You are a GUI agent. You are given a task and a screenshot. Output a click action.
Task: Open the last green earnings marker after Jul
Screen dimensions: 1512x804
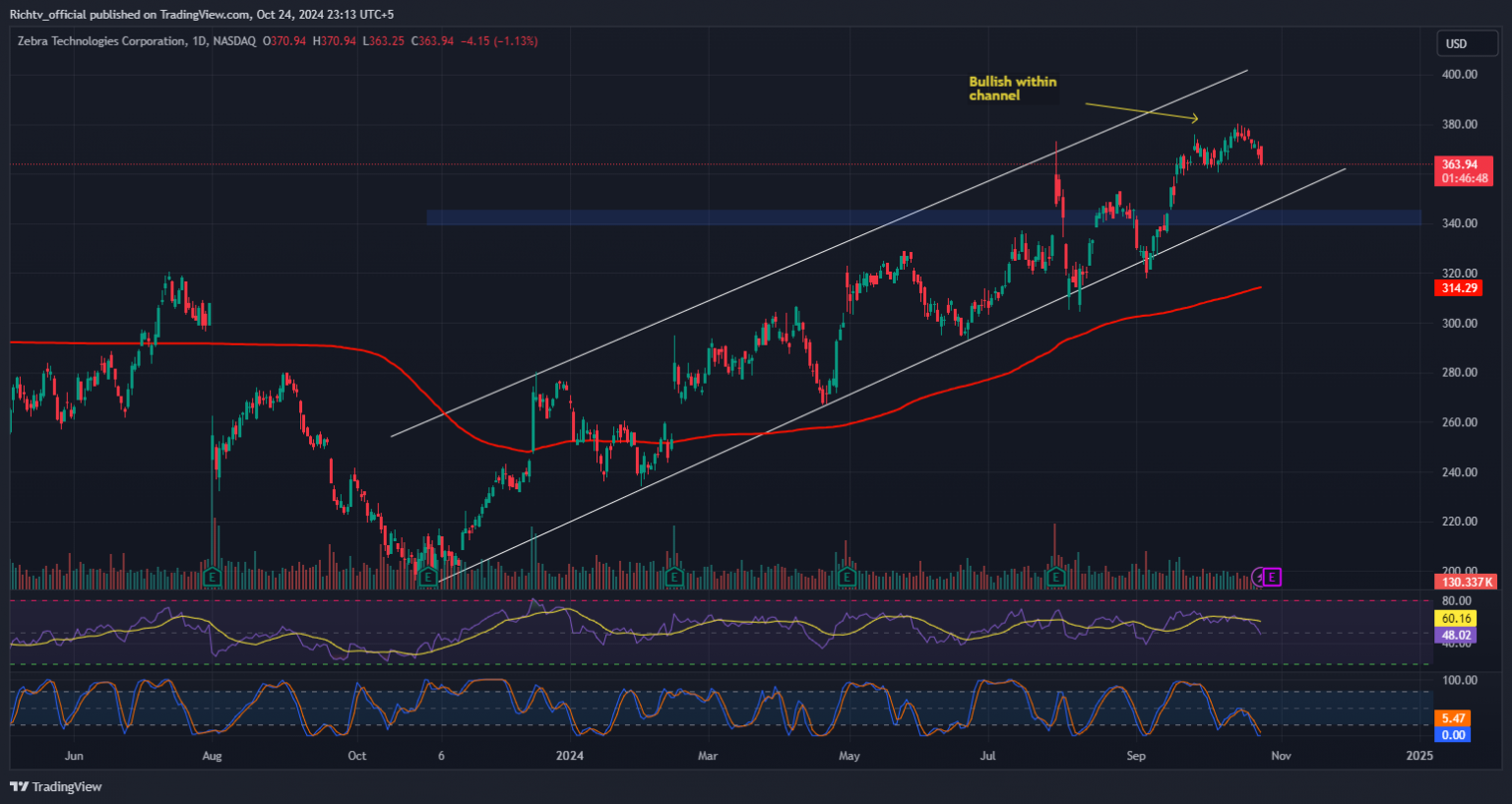[1056, 577]
